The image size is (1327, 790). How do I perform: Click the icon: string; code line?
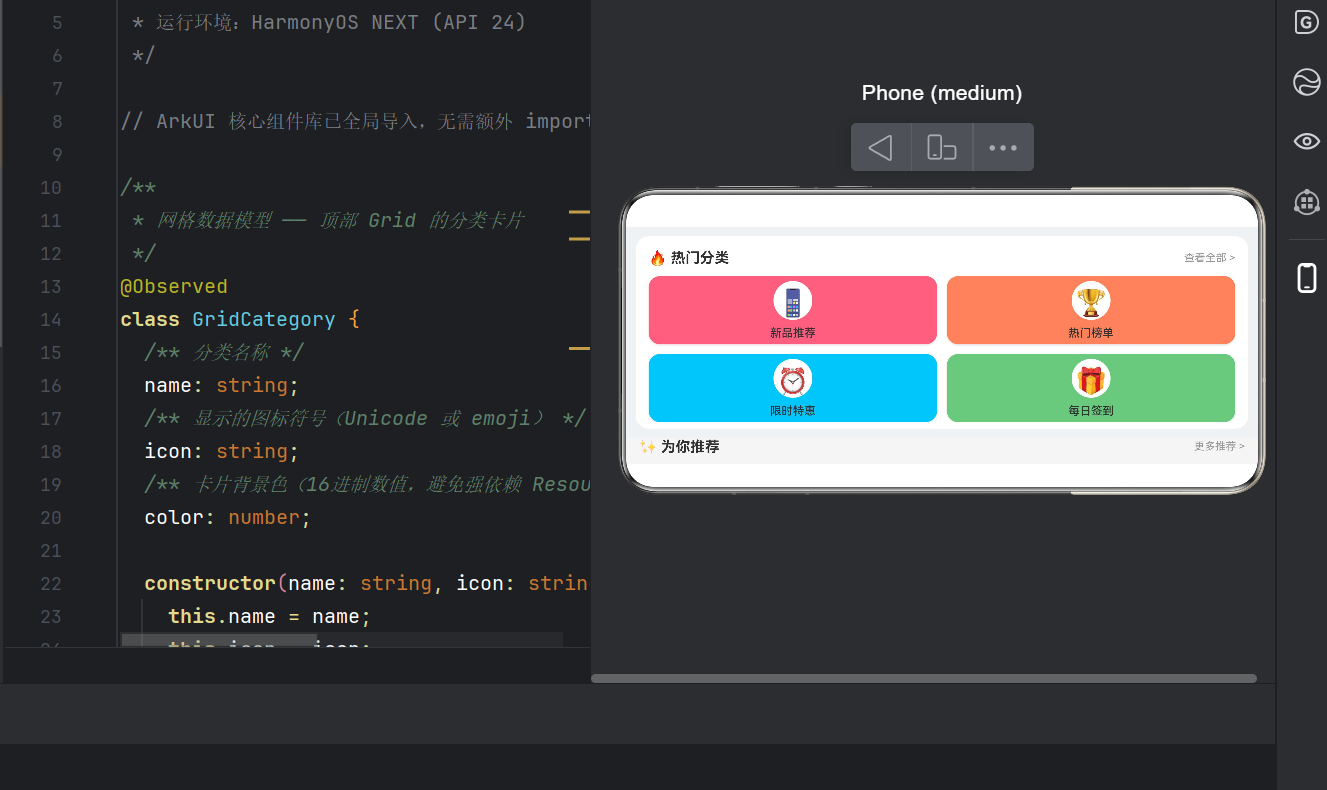pyautogui.click(x=222, y=452)
